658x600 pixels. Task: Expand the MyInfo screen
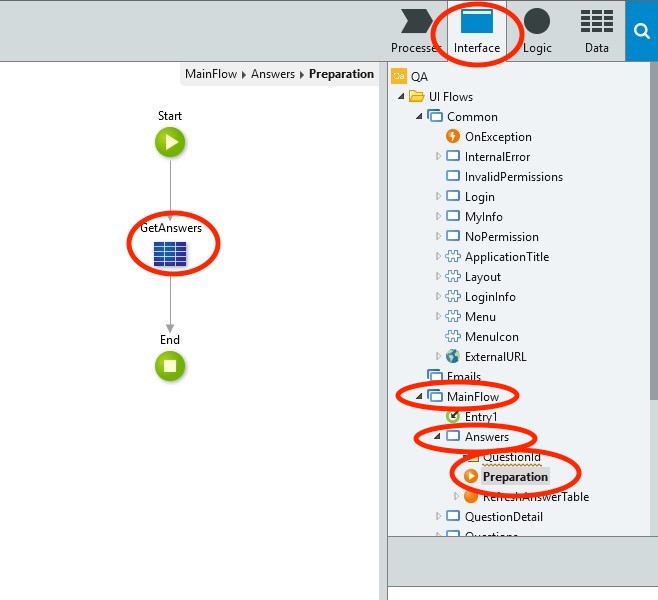click(438, 216)
